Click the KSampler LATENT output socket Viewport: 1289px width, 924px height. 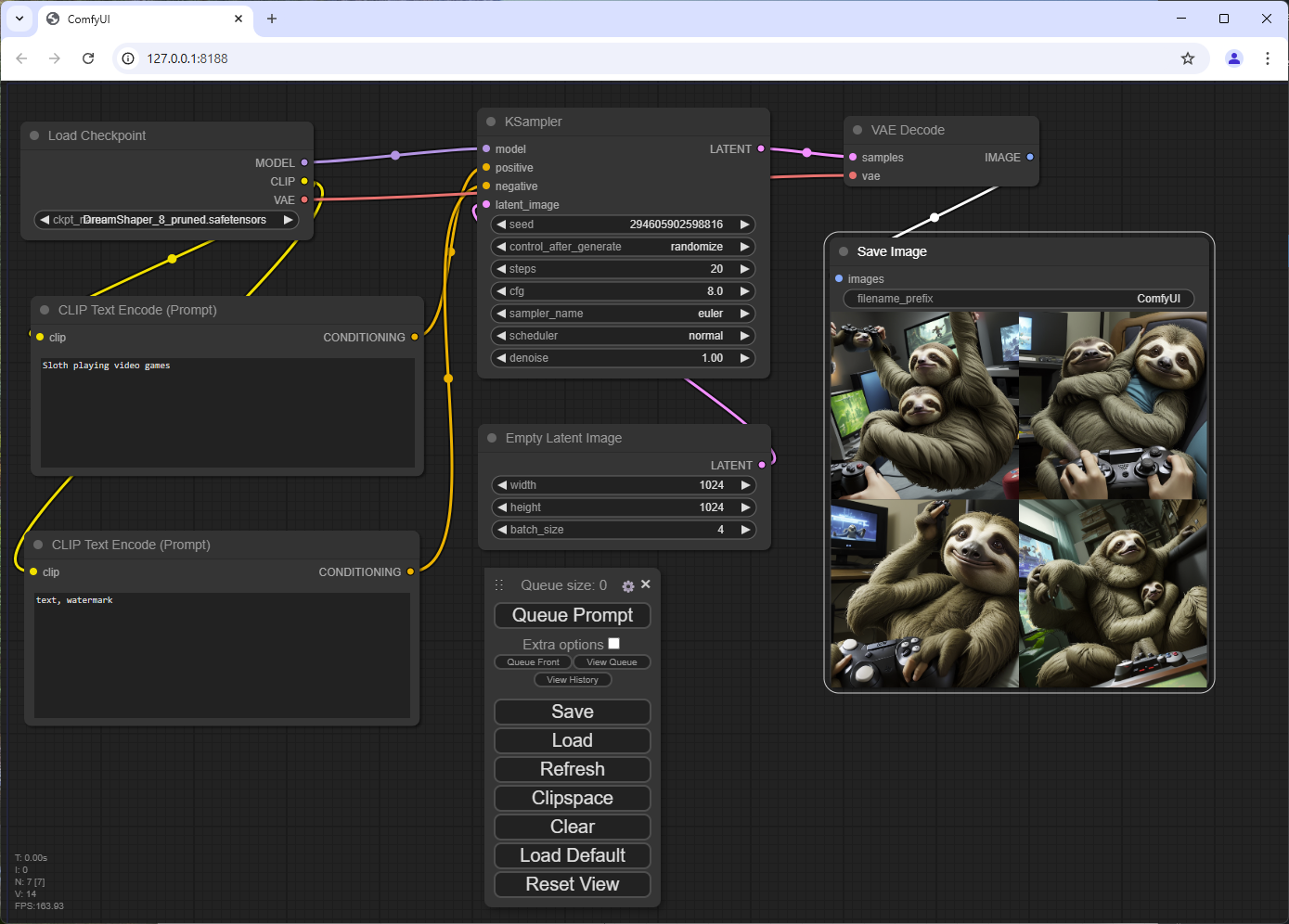[761, 148]
